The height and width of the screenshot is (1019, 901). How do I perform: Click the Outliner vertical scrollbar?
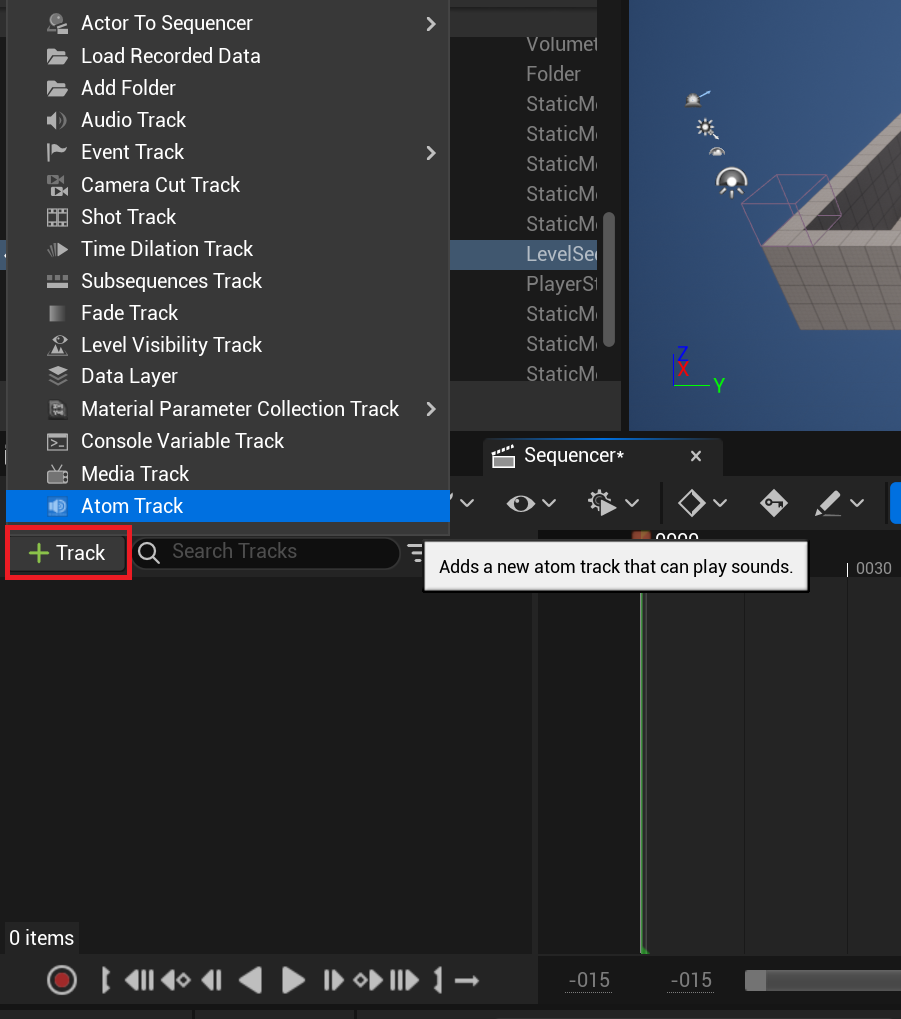(x=609, y=279)
